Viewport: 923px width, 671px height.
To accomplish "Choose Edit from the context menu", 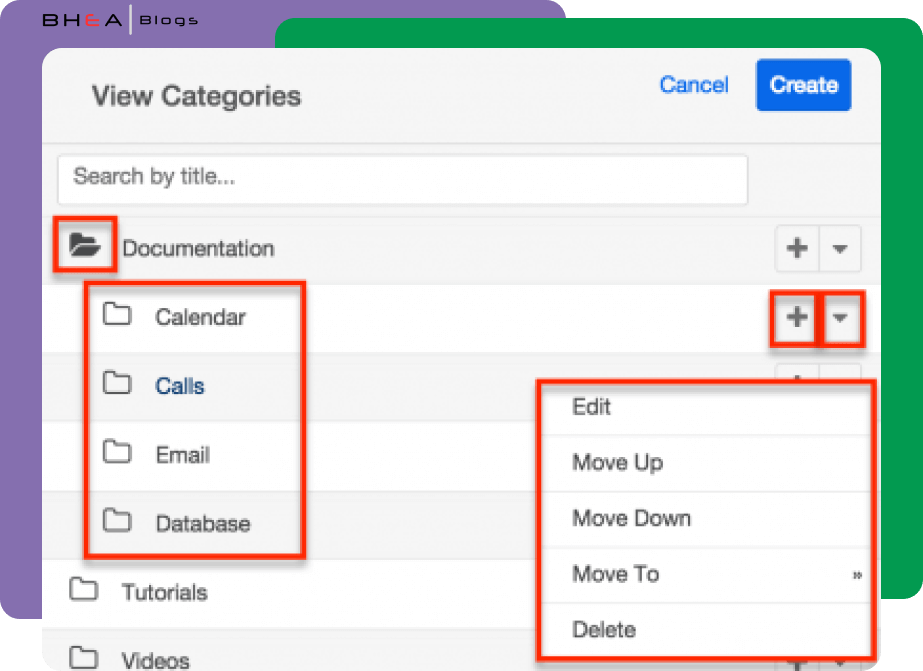I will click(x=705, y=407).
